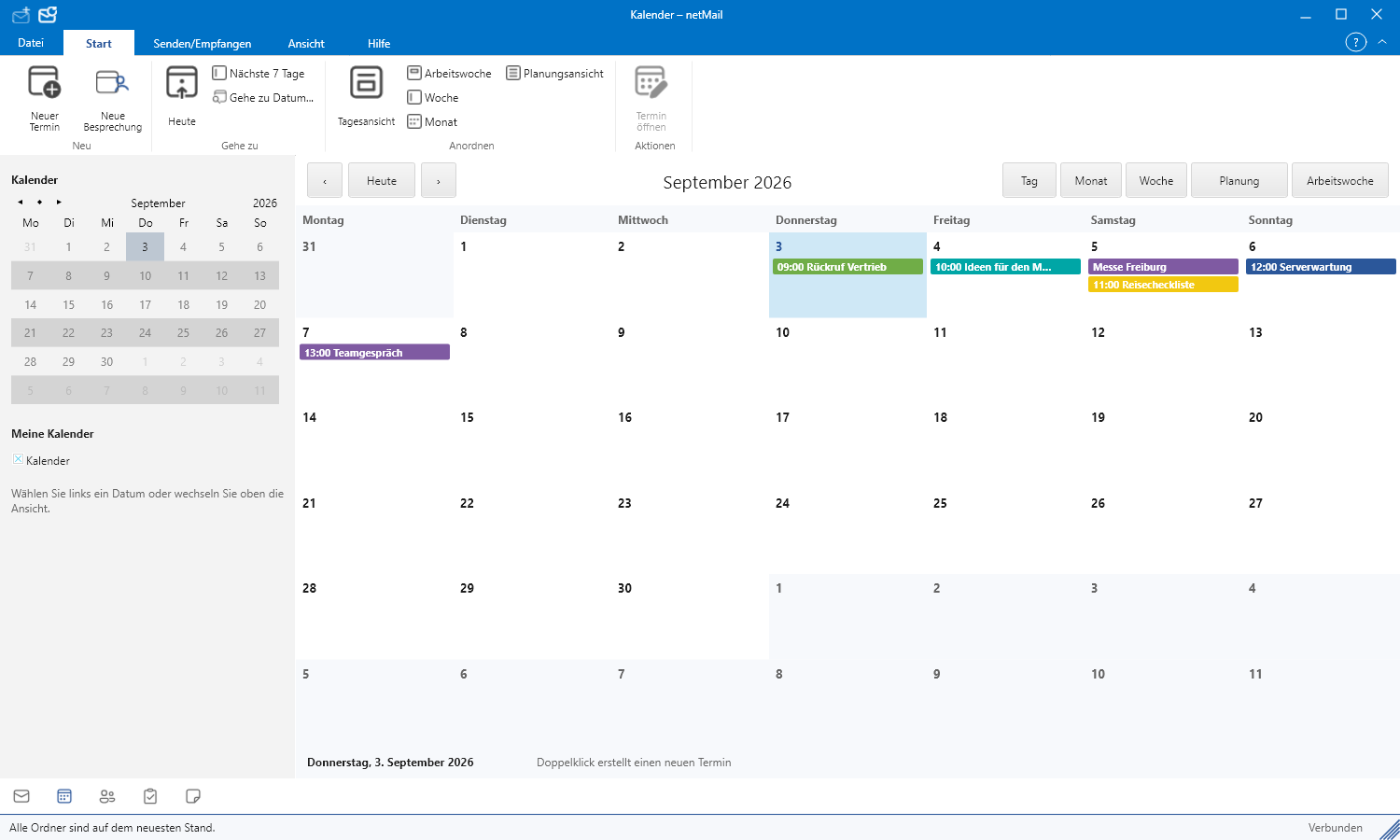Select day cell 17 in month grid
This screenshot has width=1400, height=840.
[x=847, y=445]
